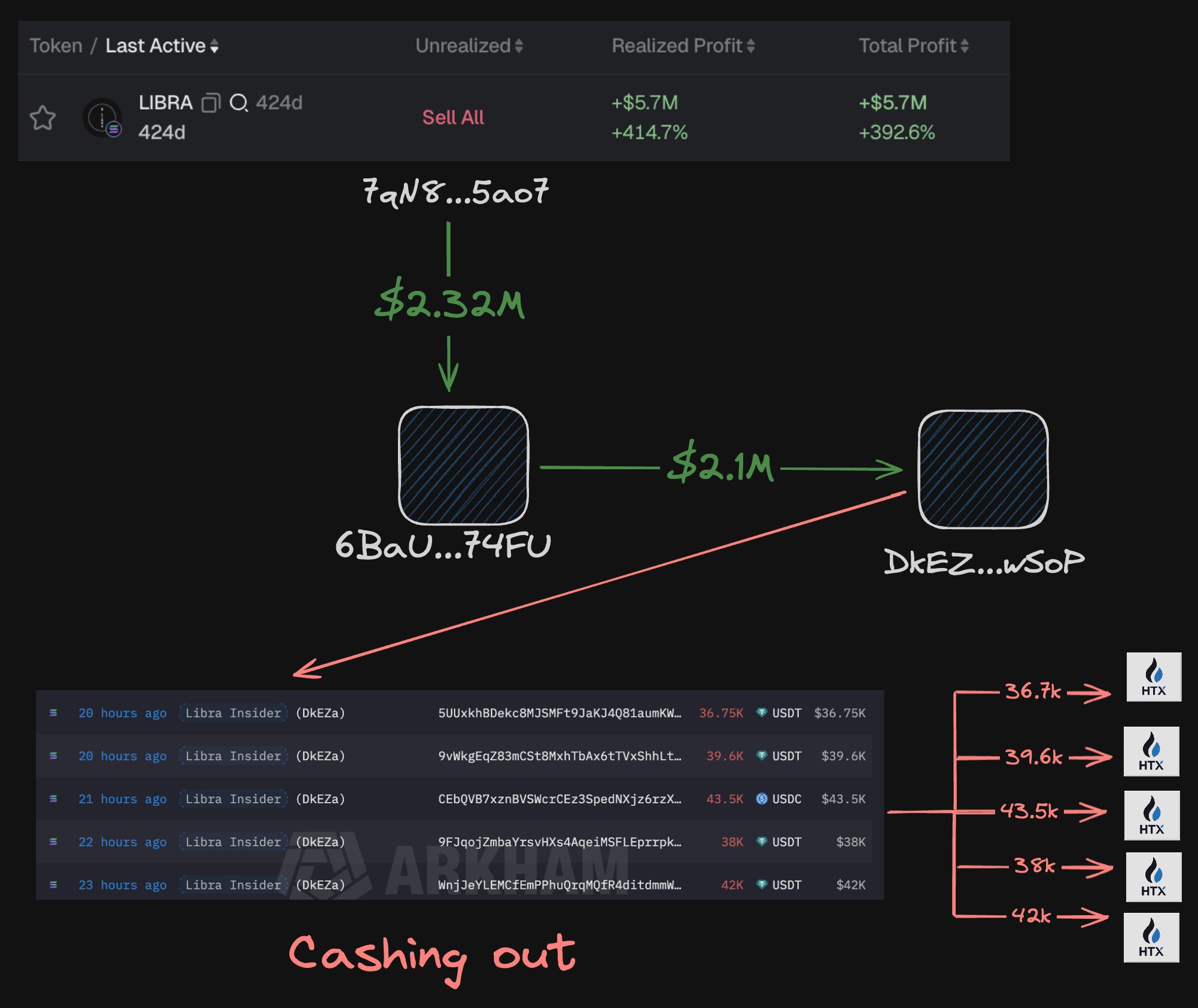Click the USDC coin icon

coord(761,799)
